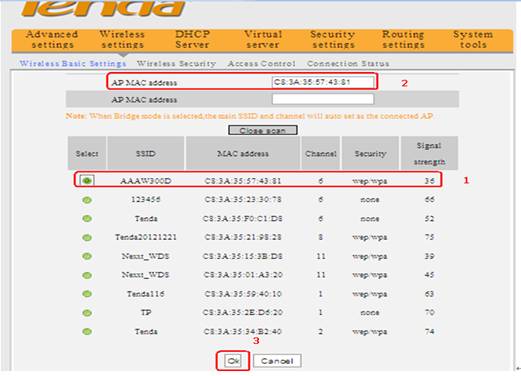The image size is (521, 376).
Task: Open the System tools menu
Action: (473, 39)
